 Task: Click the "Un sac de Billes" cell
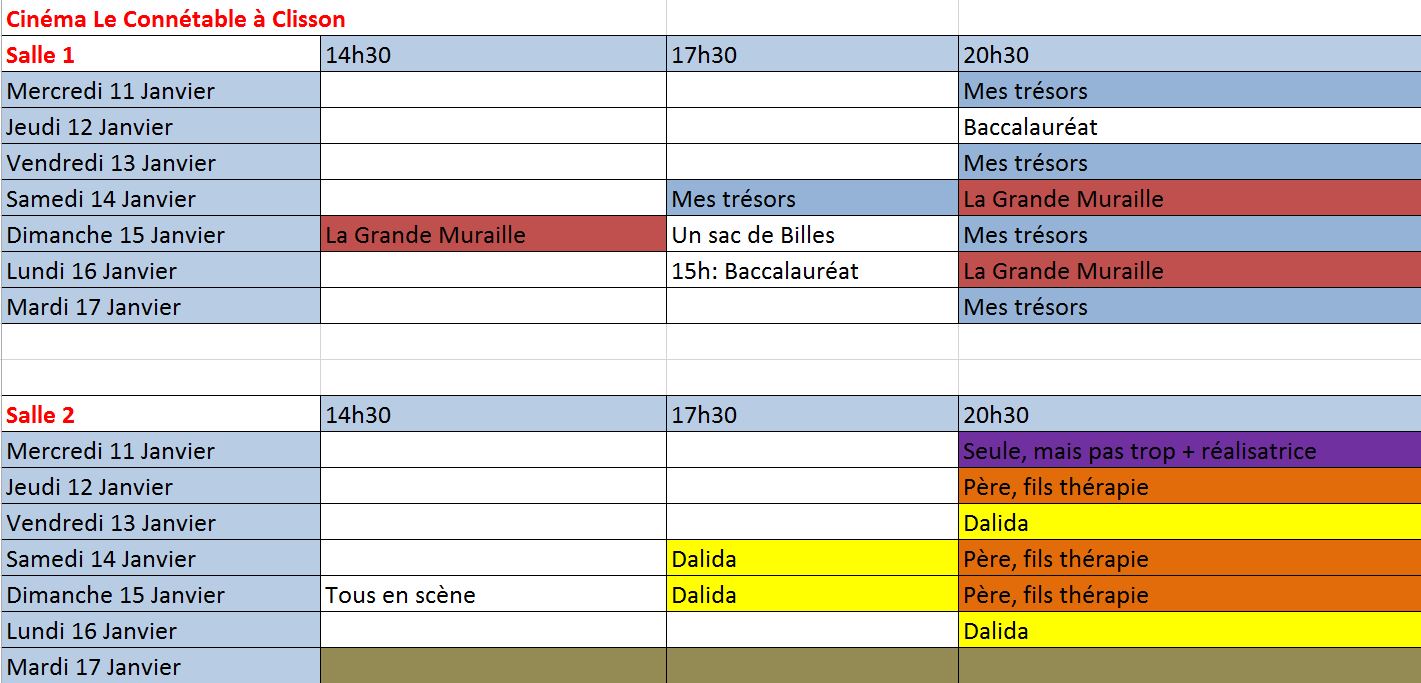coord(811,235)
